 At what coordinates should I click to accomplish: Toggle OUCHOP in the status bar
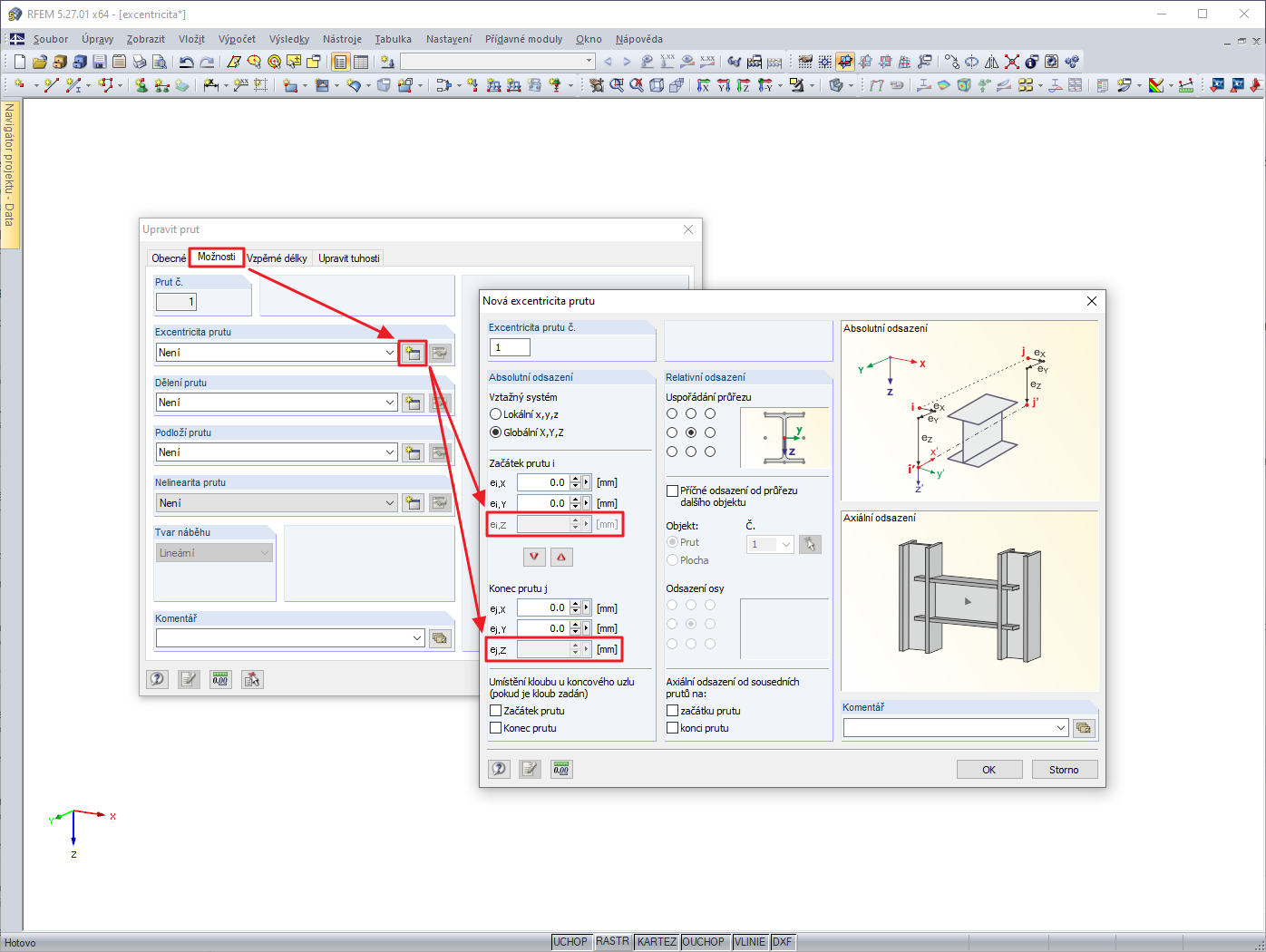704,942
